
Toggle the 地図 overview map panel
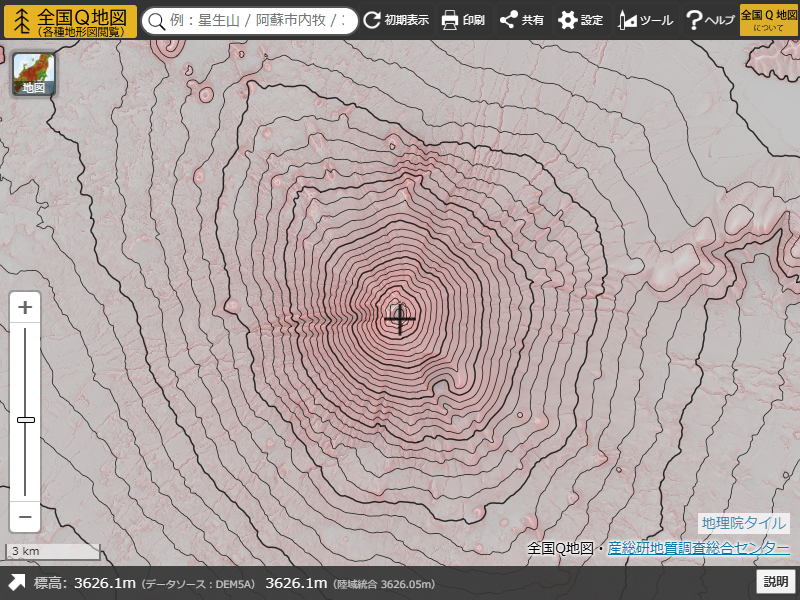[x=33, y=73]
